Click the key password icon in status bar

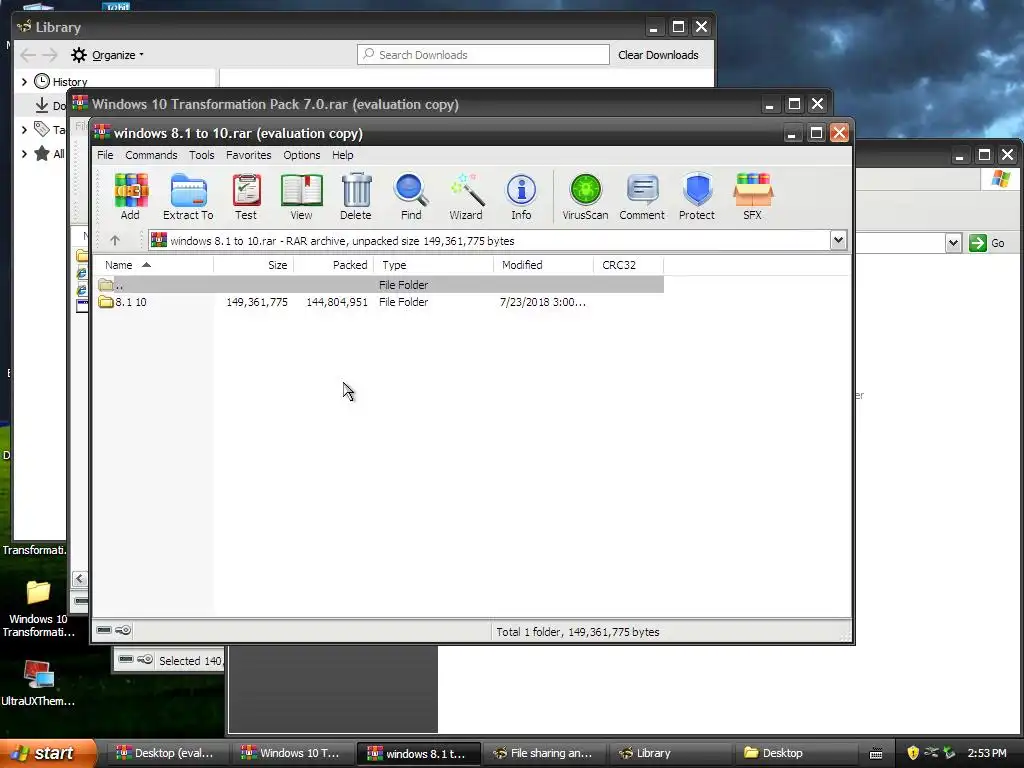[123, 630]
